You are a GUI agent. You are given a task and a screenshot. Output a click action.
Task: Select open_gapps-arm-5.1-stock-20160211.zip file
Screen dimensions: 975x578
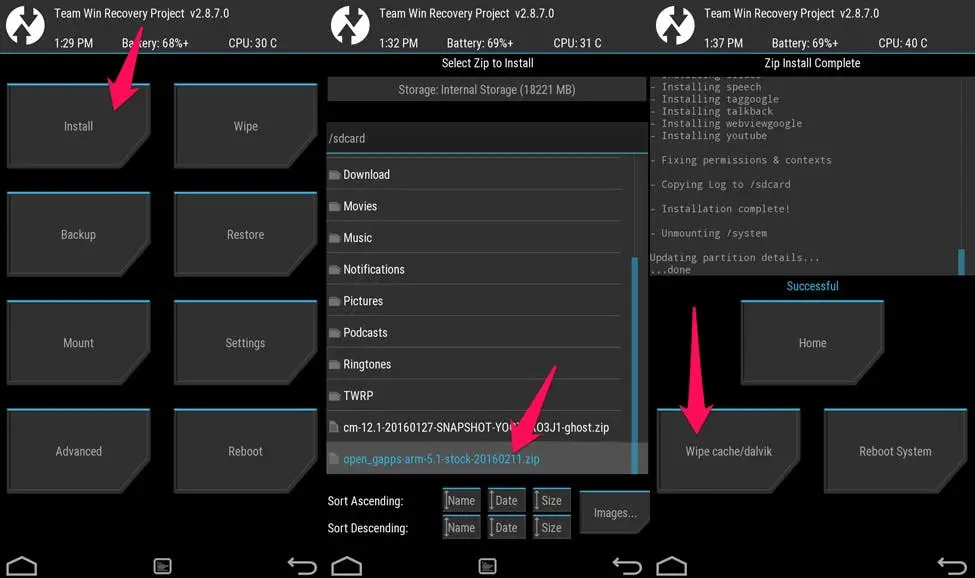(x=479, y=459)
